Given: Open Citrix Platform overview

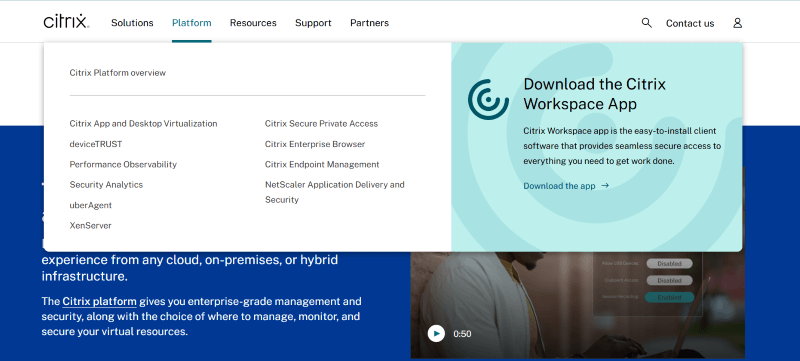Looking at the screenshot, I should (x=118, y=73).
